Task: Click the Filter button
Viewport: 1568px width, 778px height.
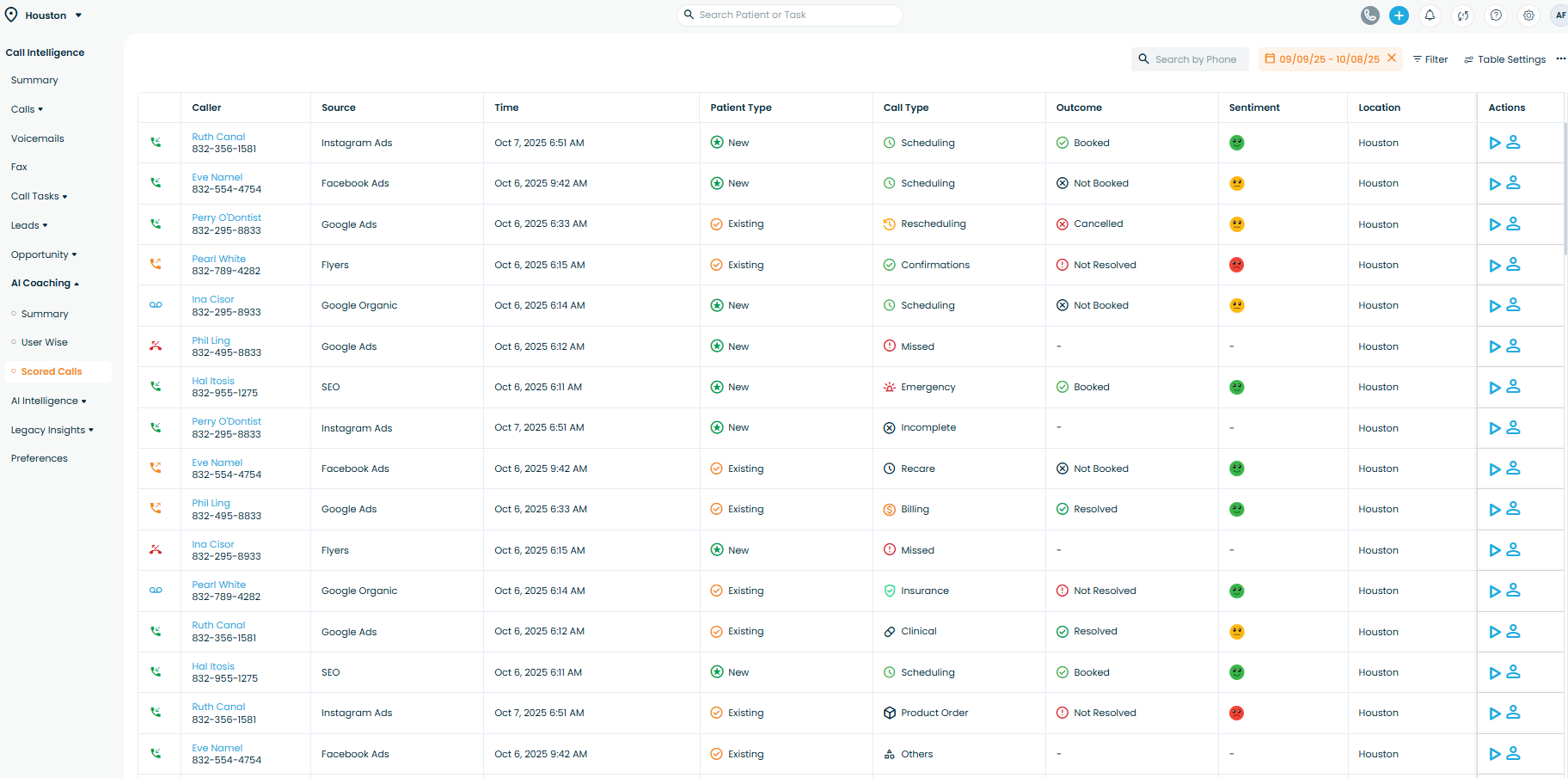Action: click(x=1430, y=59)
